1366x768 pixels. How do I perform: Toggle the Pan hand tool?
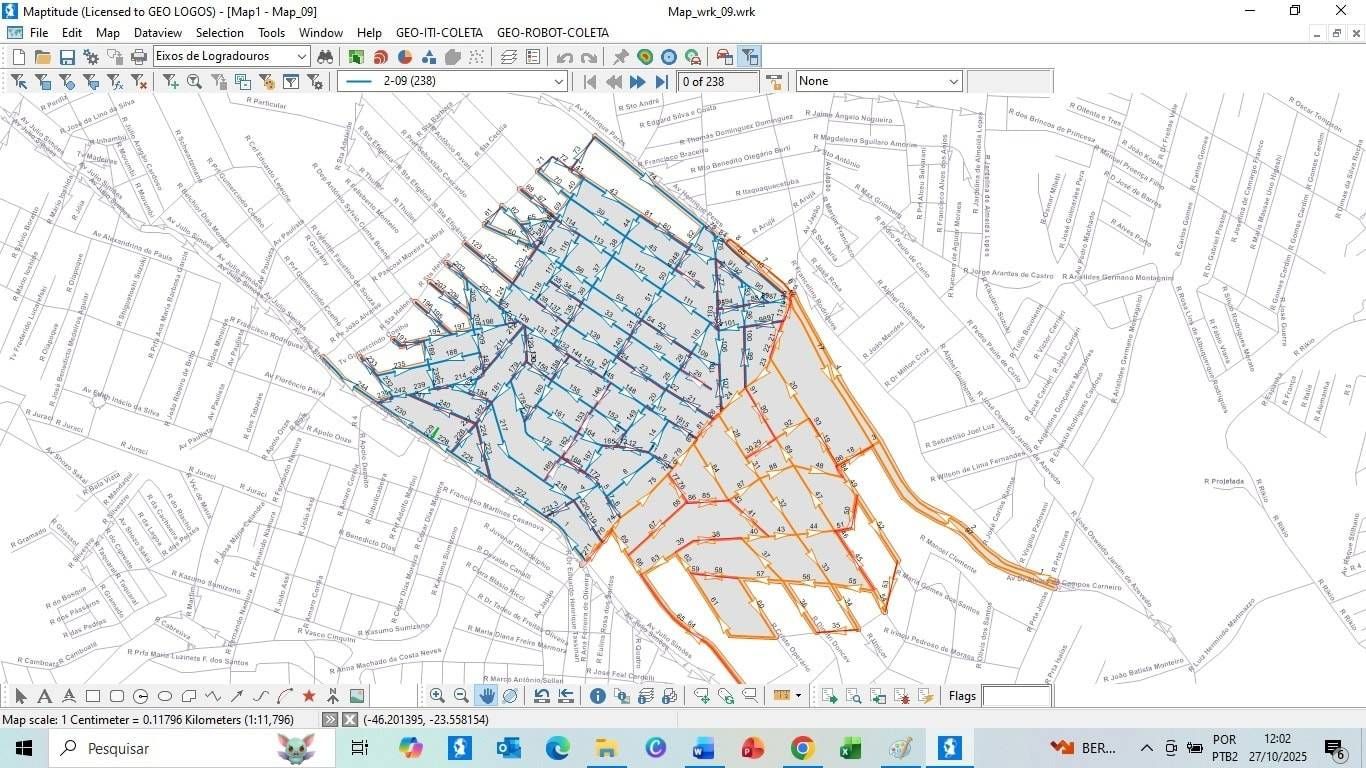coord(486,696)
